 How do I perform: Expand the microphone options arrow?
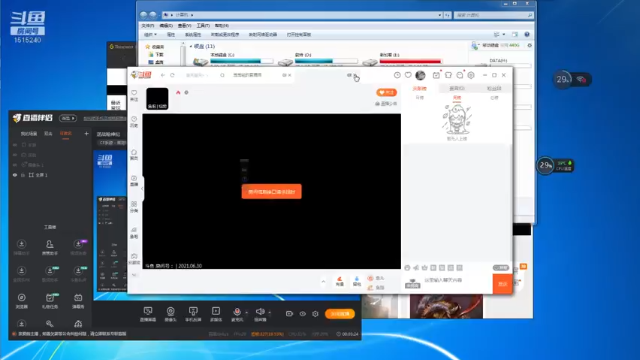(x=247, y=313)
